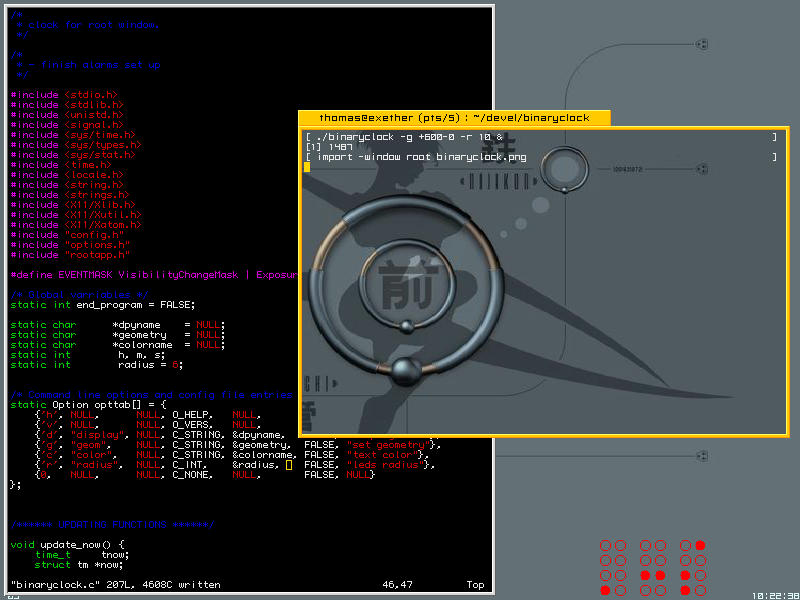Click the 'struct tm *now;' line
The image size is (800, 600).
[x=79, y=565]
